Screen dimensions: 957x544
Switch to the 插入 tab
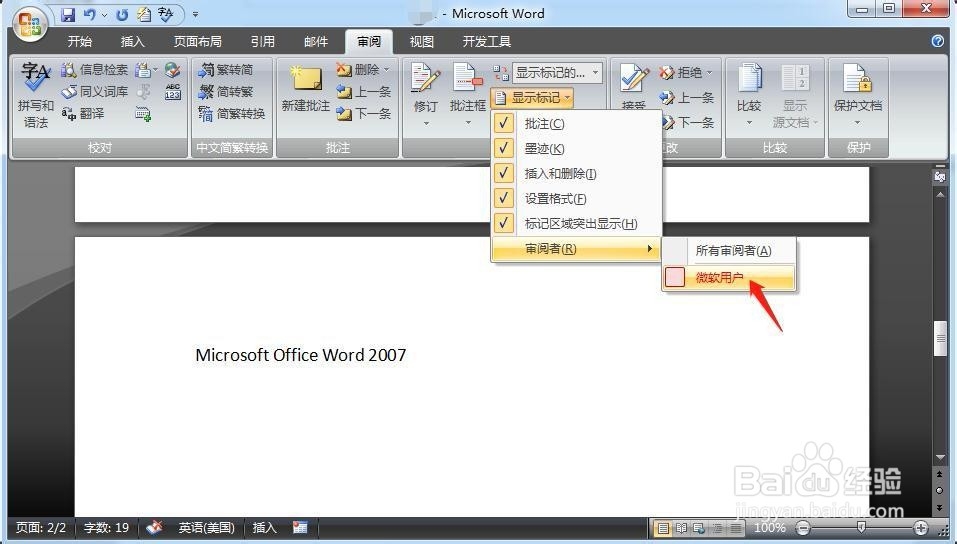click(x=132, y=42)
